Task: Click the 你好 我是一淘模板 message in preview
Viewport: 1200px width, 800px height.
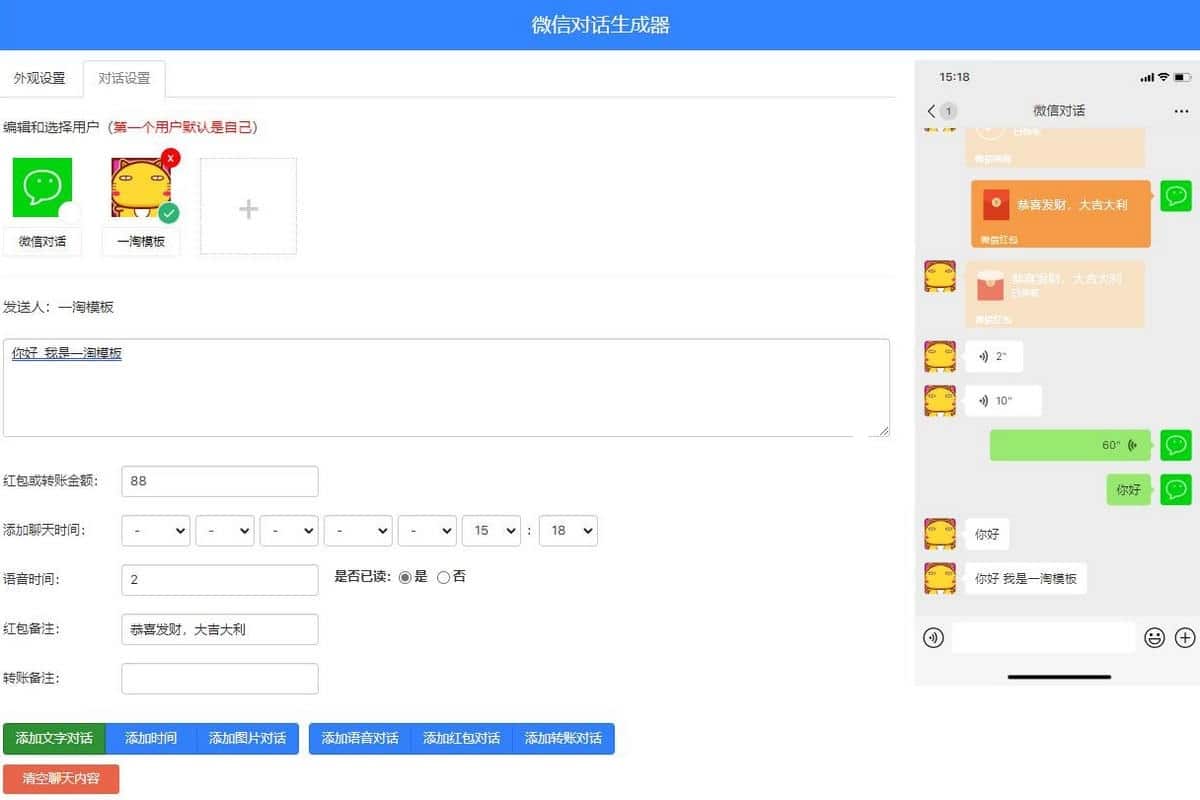Action: (1026, 578)
